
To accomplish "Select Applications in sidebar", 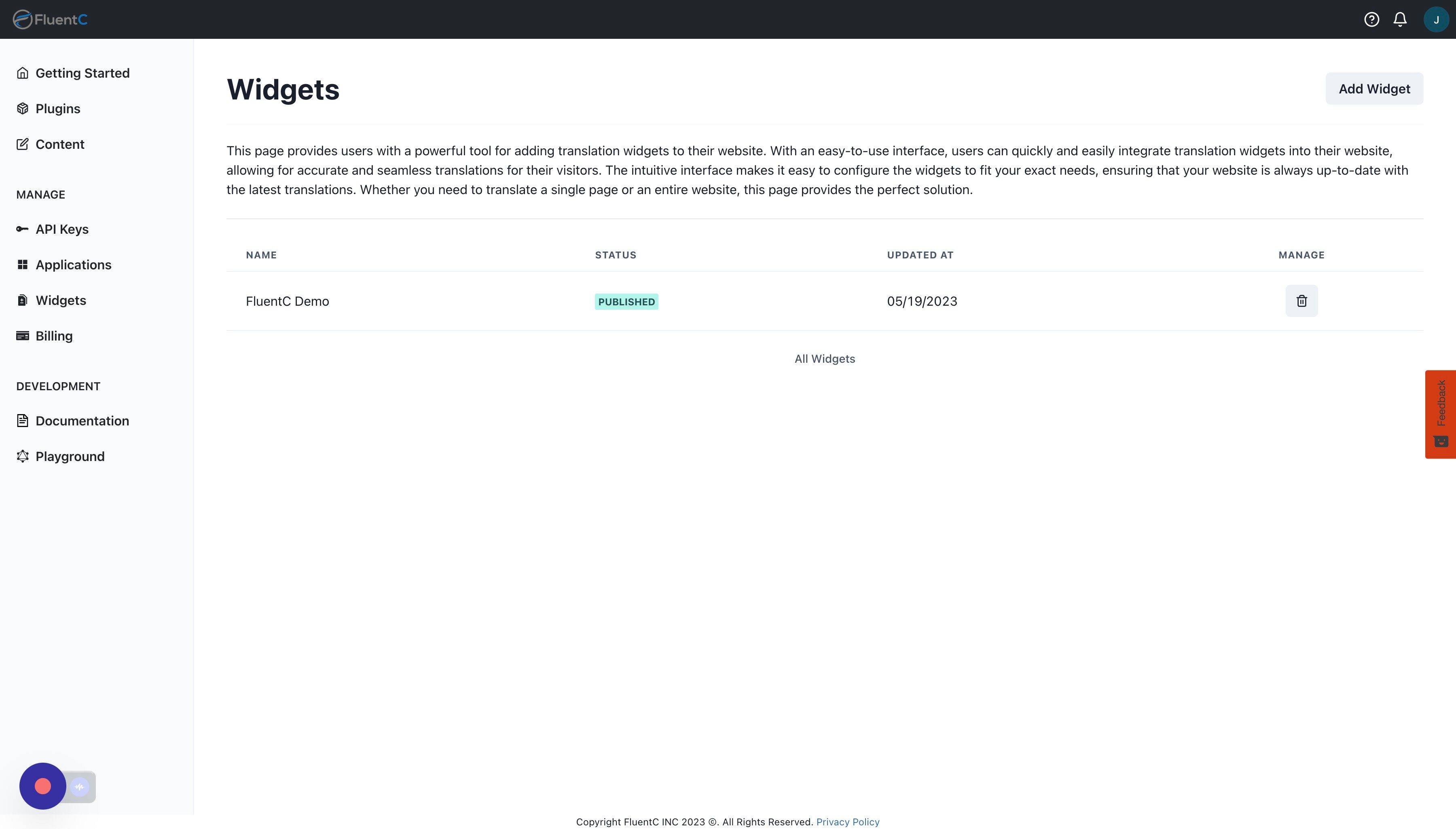I will pyautogui.click(x=73, y=265).
